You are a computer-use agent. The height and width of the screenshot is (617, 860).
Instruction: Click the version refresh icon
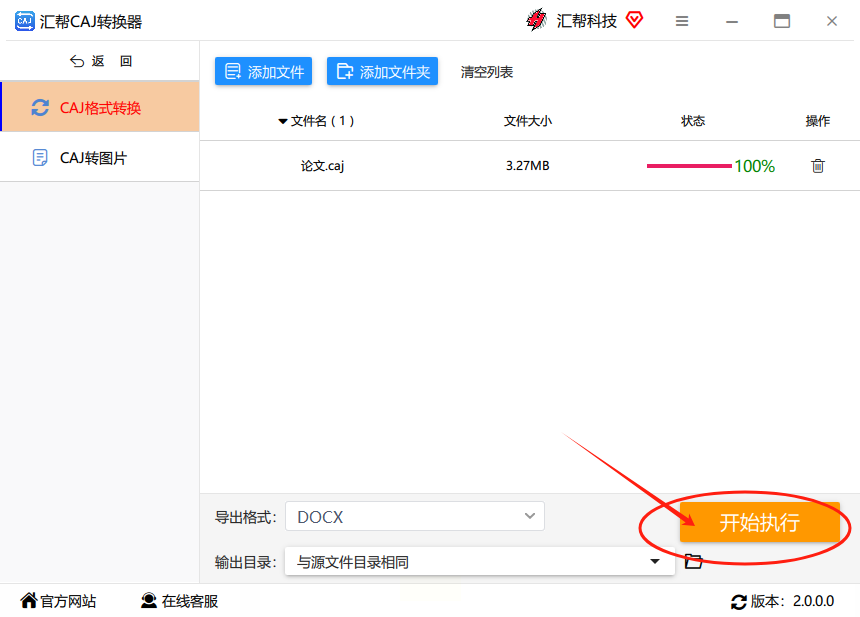pyautogui.click(x=739, y=602)
